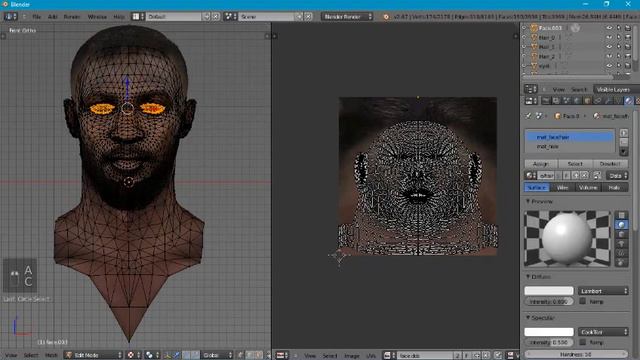Collapse the Preview panel

(x=528, y=201)
